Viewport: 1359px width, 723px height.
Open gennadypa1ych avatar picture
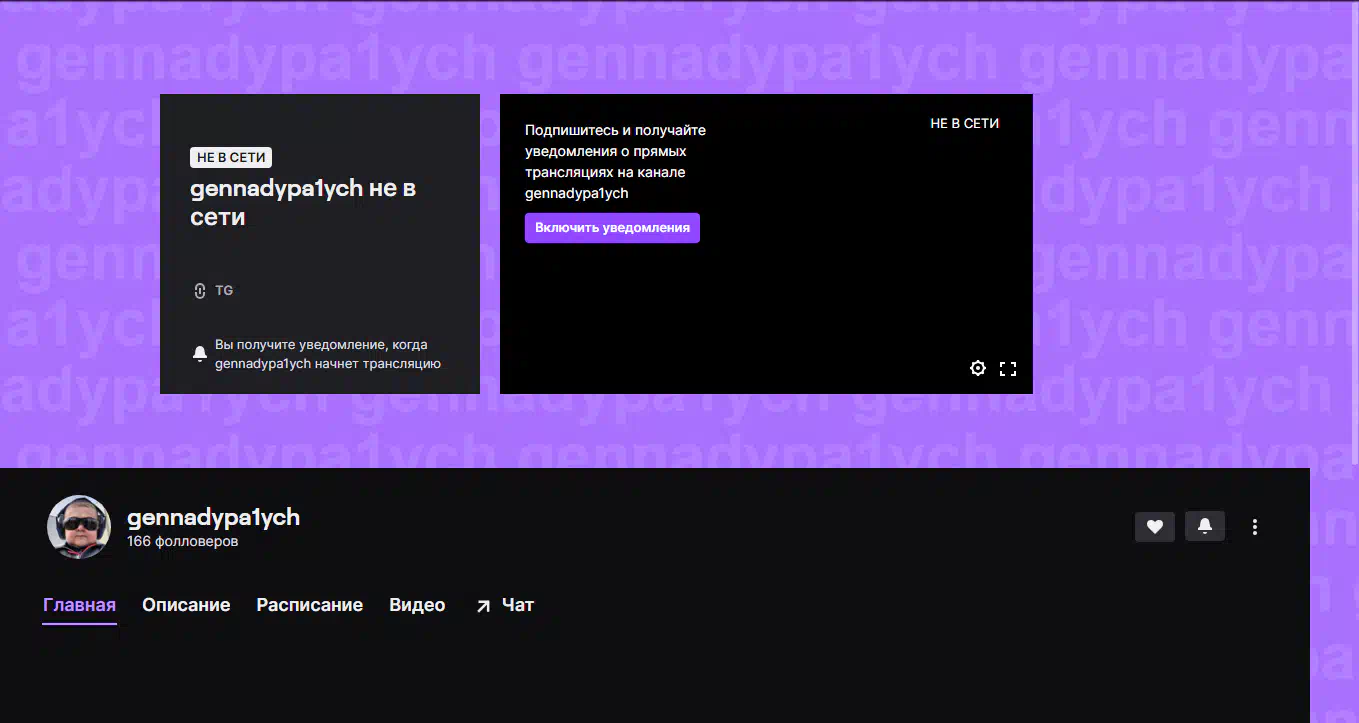click(x=79, y=526)
